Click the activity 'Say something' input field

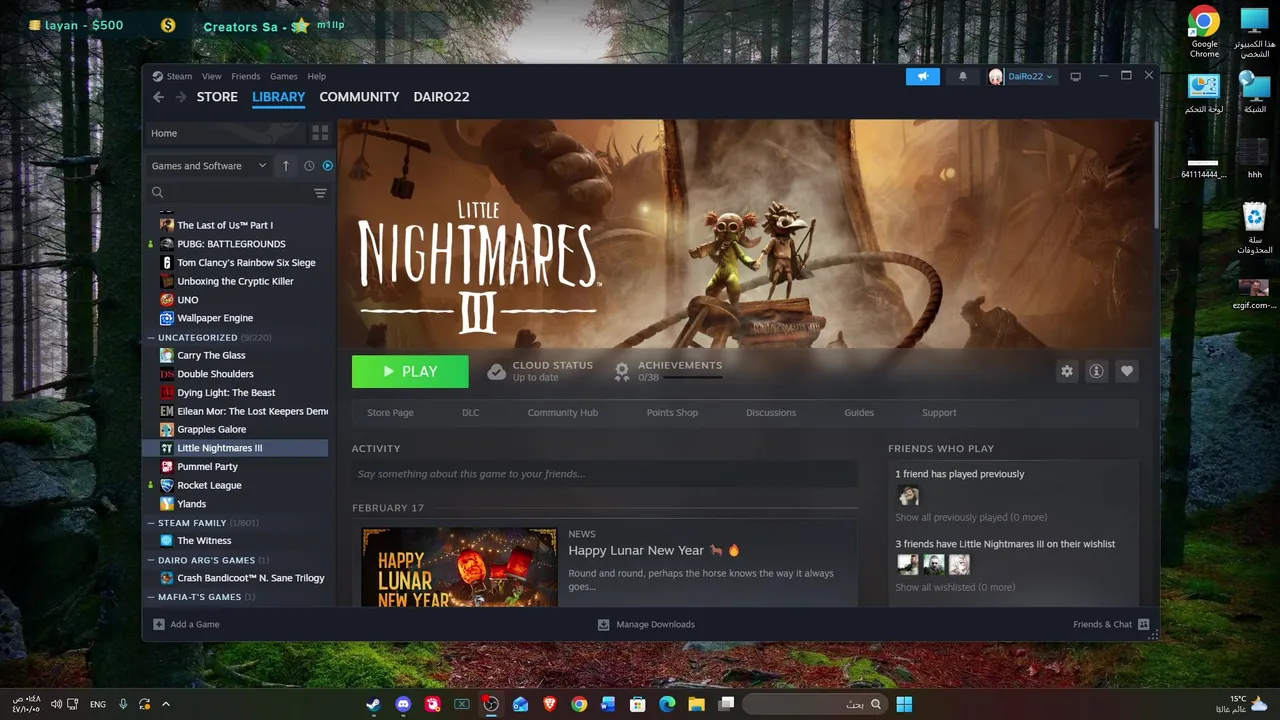click(604, 474)
